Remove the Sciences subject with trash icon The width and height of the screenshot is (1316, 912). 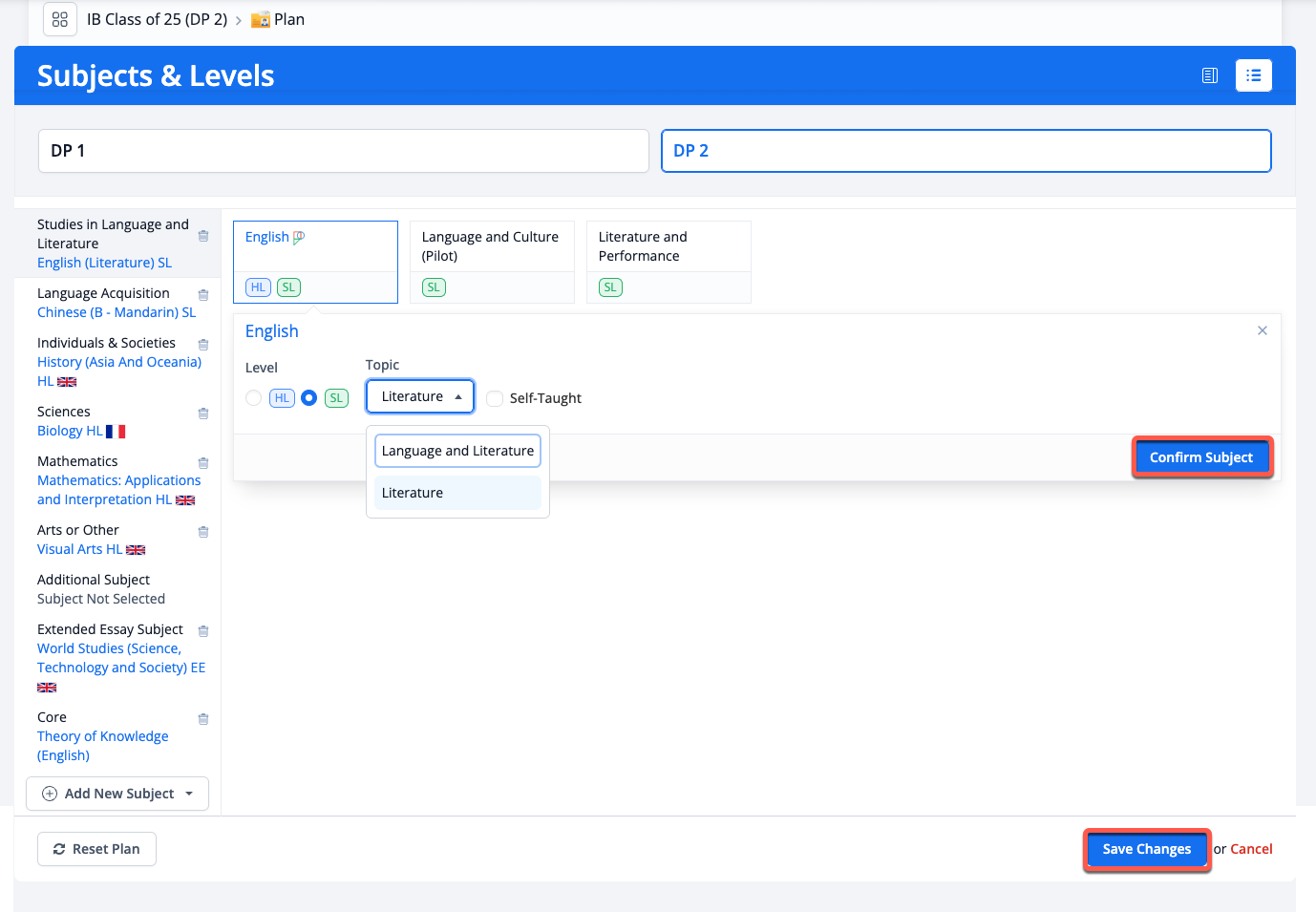(x=203, y=414)
